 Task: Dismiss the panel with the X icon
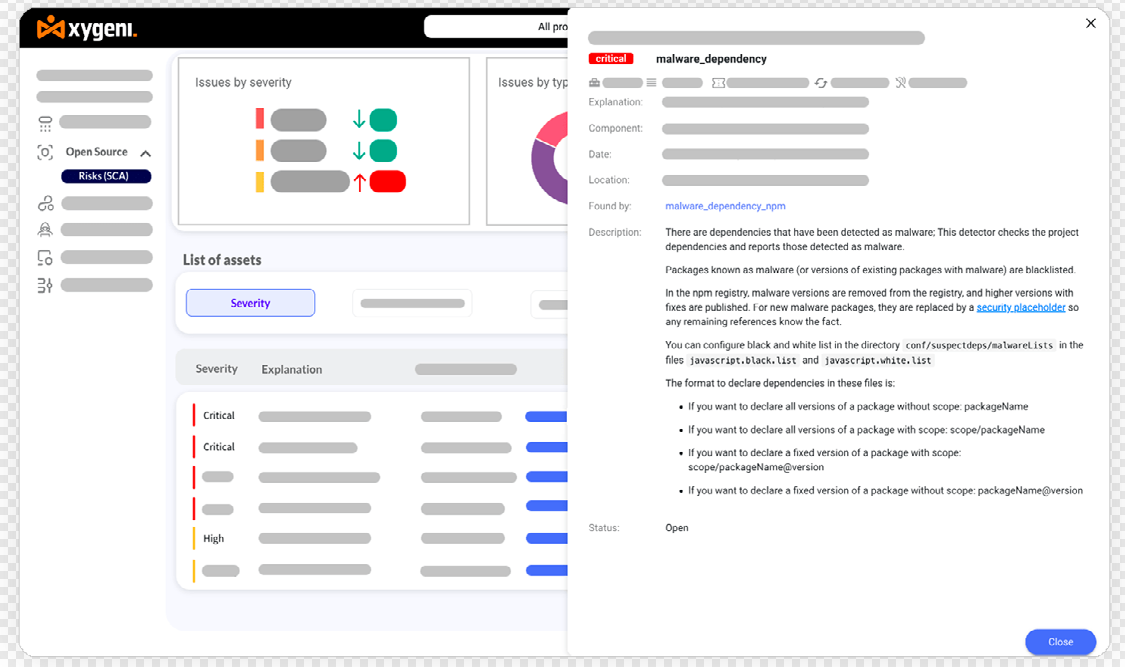click(1091, 23)
